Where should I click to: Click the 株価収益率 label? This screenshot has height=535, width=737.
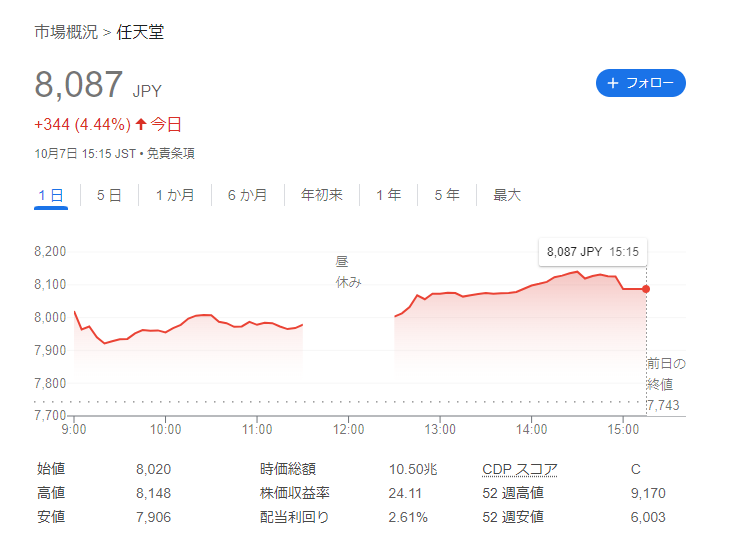[295, 493]
